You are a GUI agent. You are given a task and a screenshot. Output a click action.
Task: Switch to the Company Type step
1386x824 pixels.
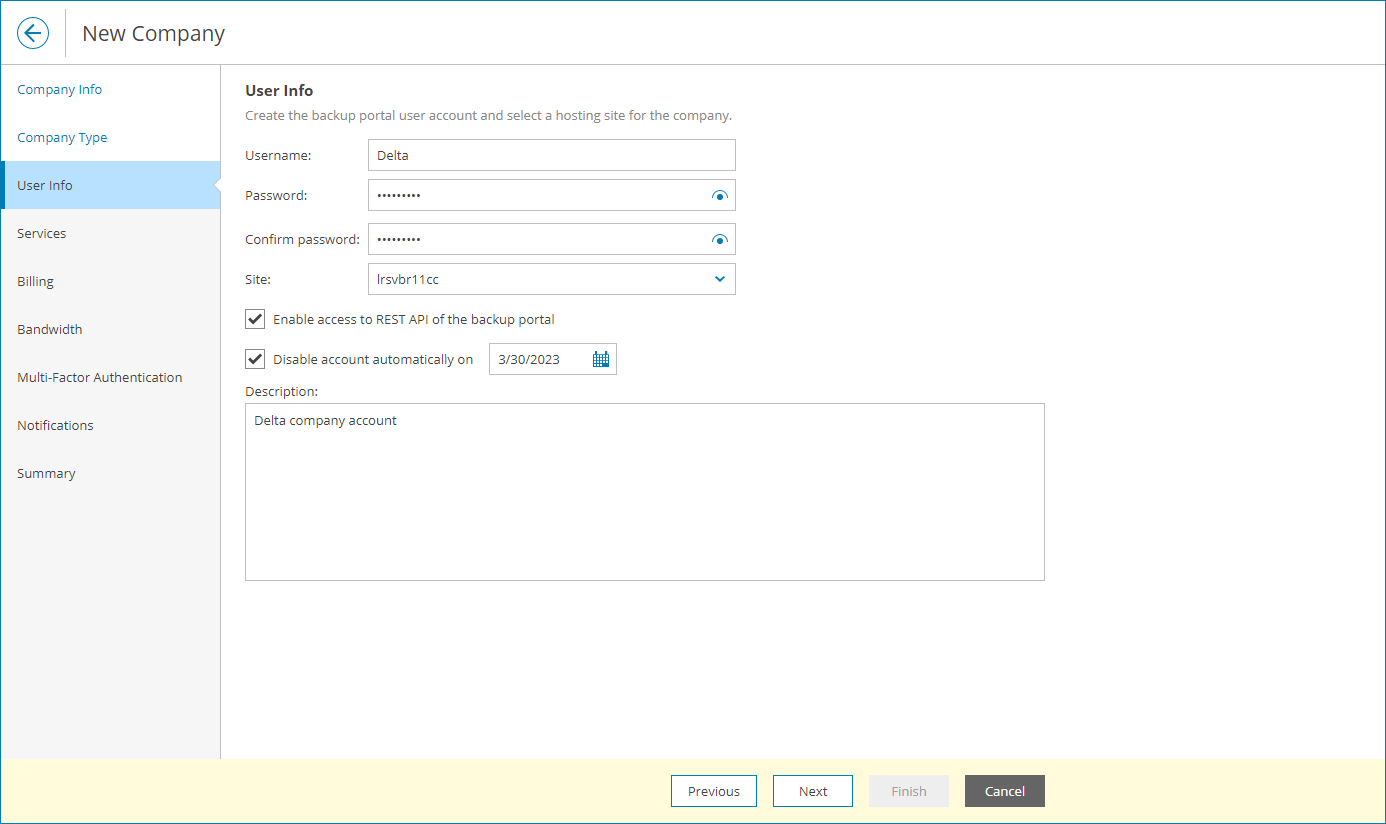click(x=62, y=137)
